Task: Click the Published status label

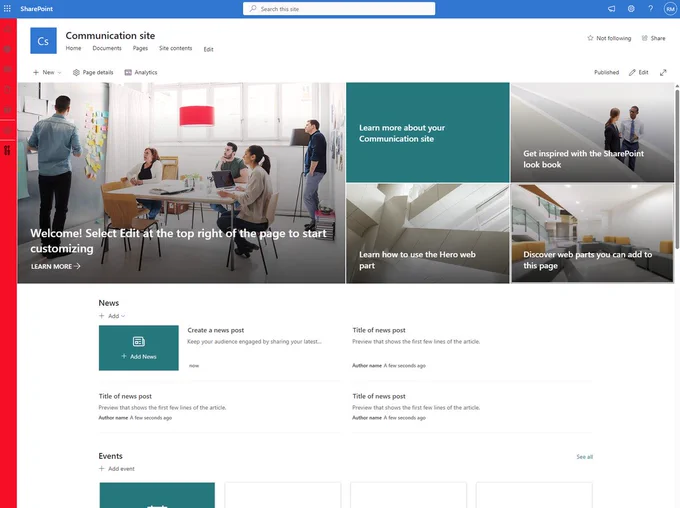Action: tap(606, 72)
